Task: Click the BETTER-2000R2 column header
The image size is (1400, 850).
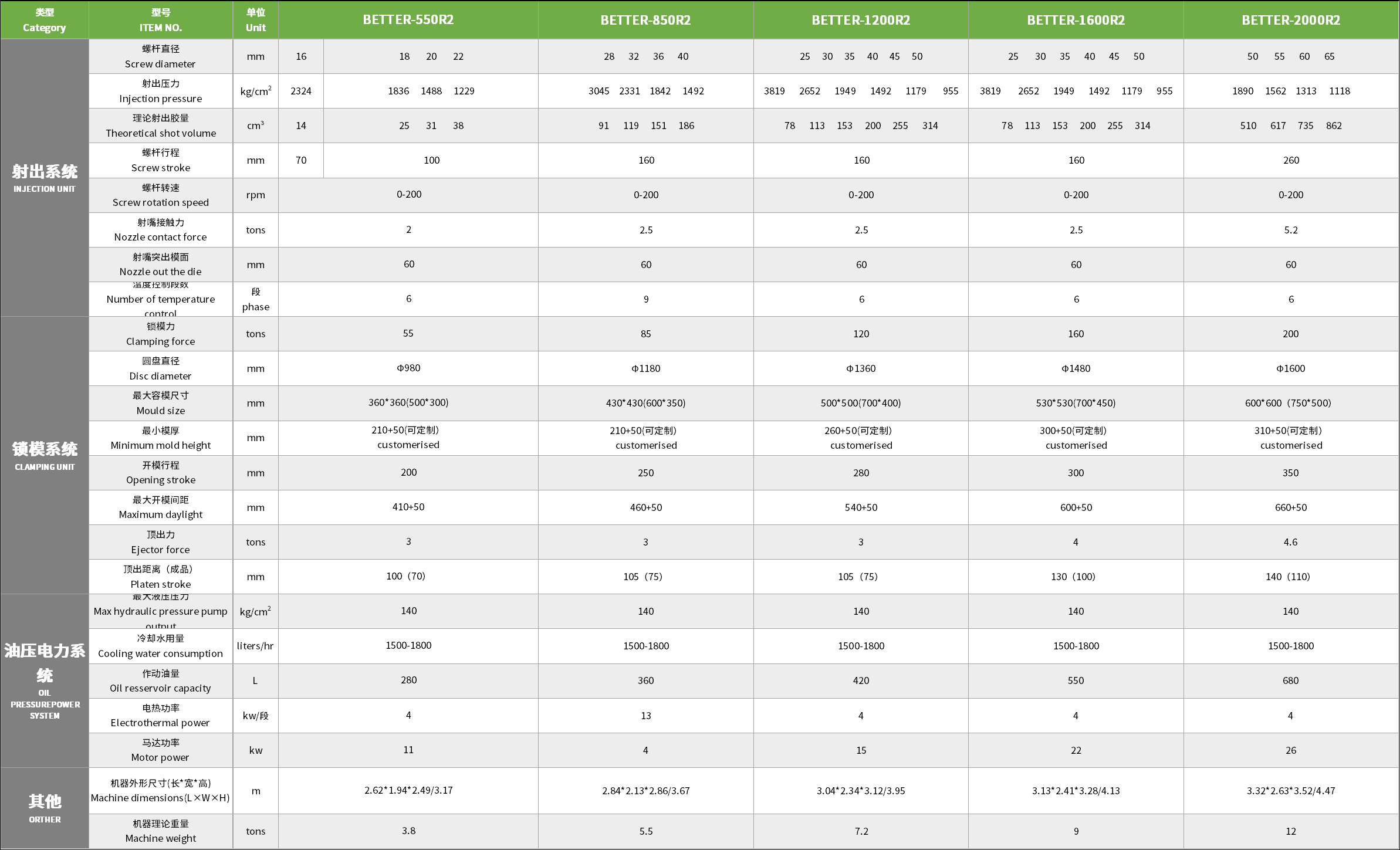Action: click(x=1291, y=20)
